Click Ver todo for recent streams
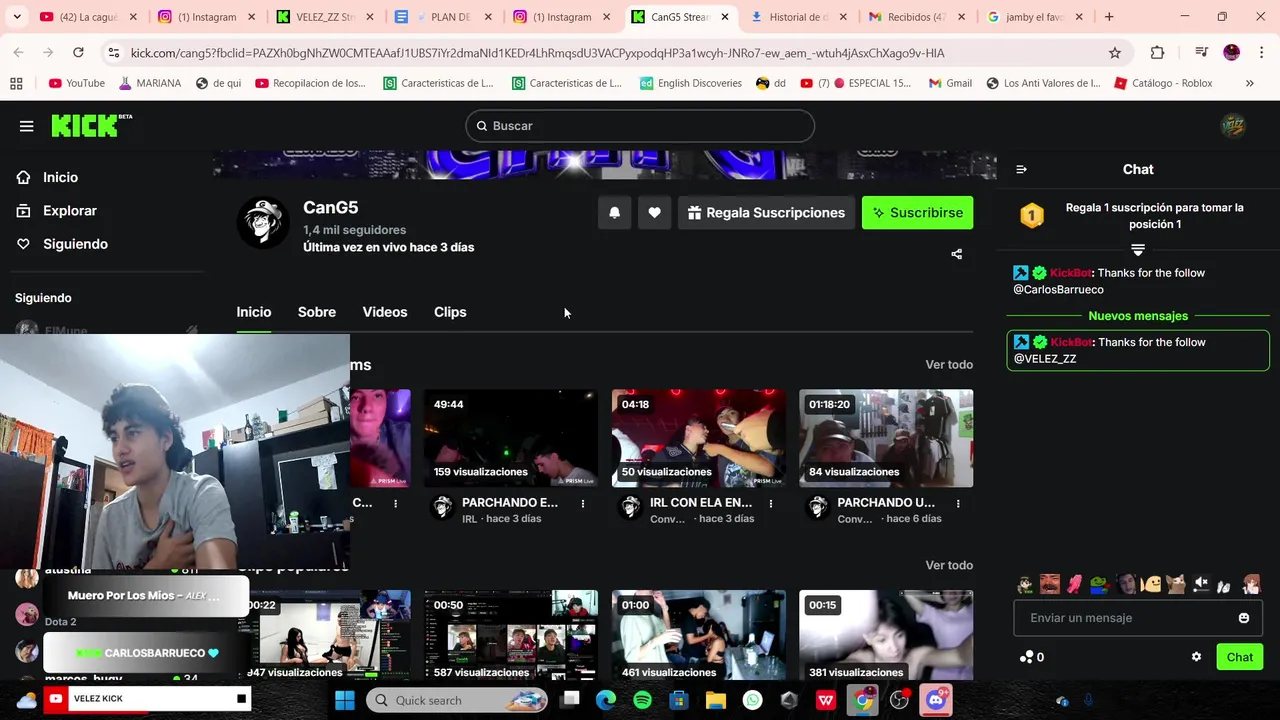The height and width of the screenshot is (720, 1280). pyautogui.click(x=949, y=365)
